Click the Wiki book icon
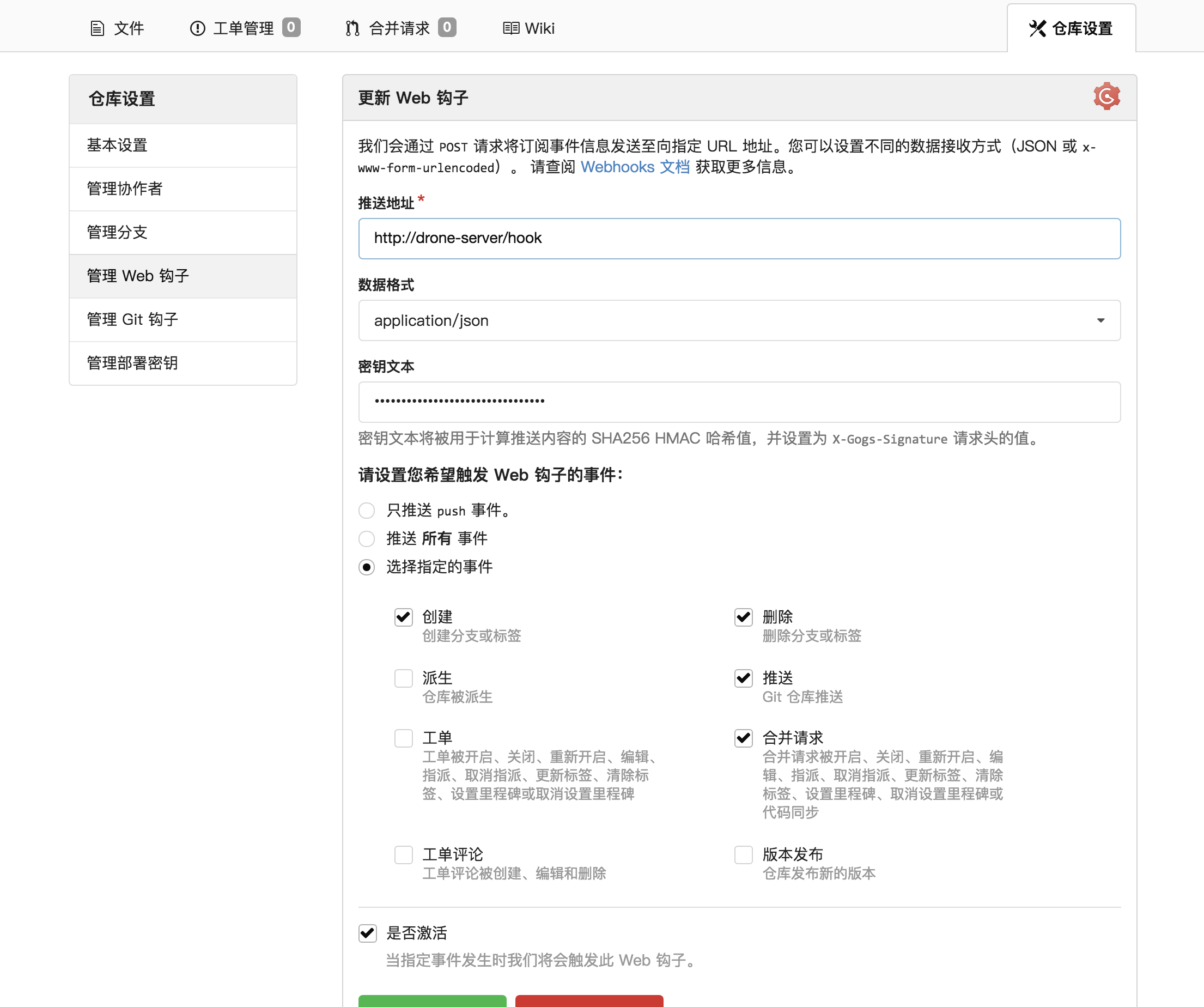1204x1007 pixels. [510, 28]
